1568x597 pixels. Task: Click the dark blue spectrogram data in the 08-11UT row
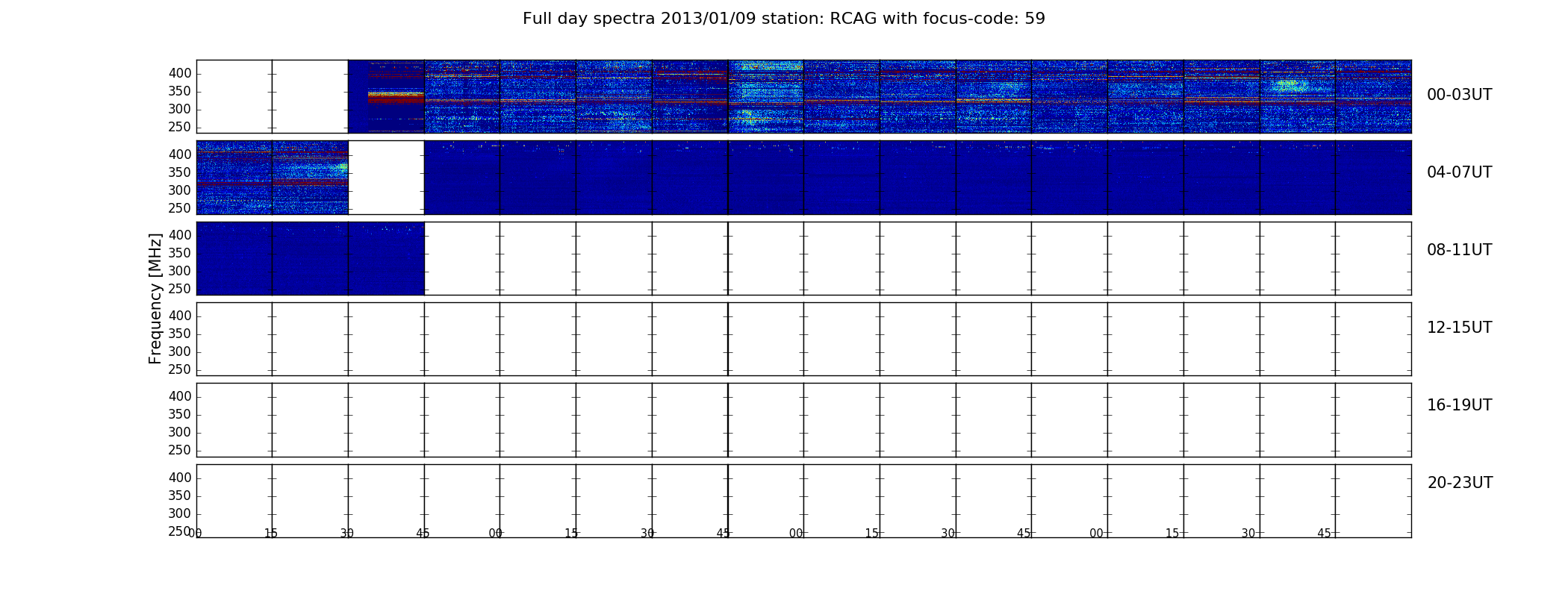pyautogui.click(x=311, y=258)
